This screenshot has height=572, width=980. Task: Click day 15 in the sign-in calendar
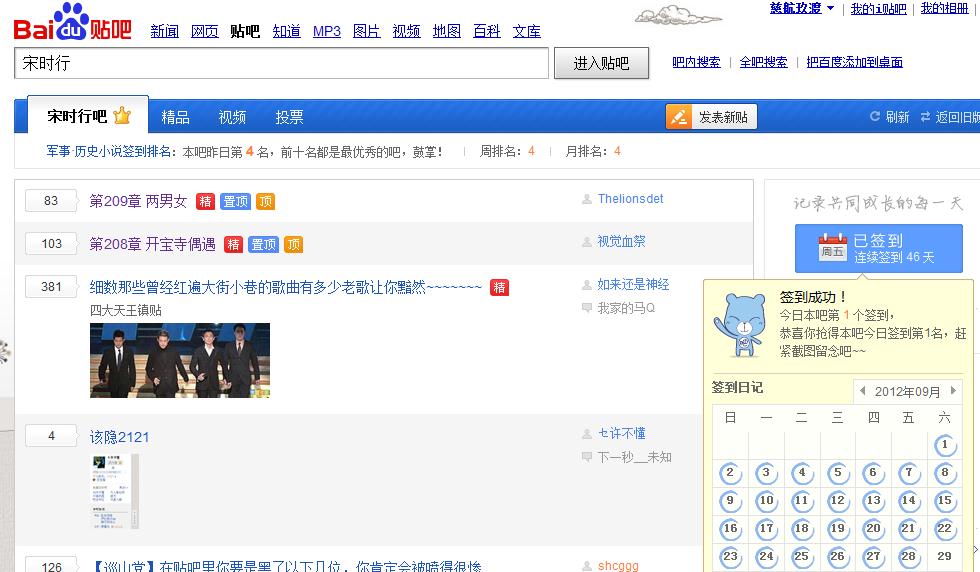[944, 500]
